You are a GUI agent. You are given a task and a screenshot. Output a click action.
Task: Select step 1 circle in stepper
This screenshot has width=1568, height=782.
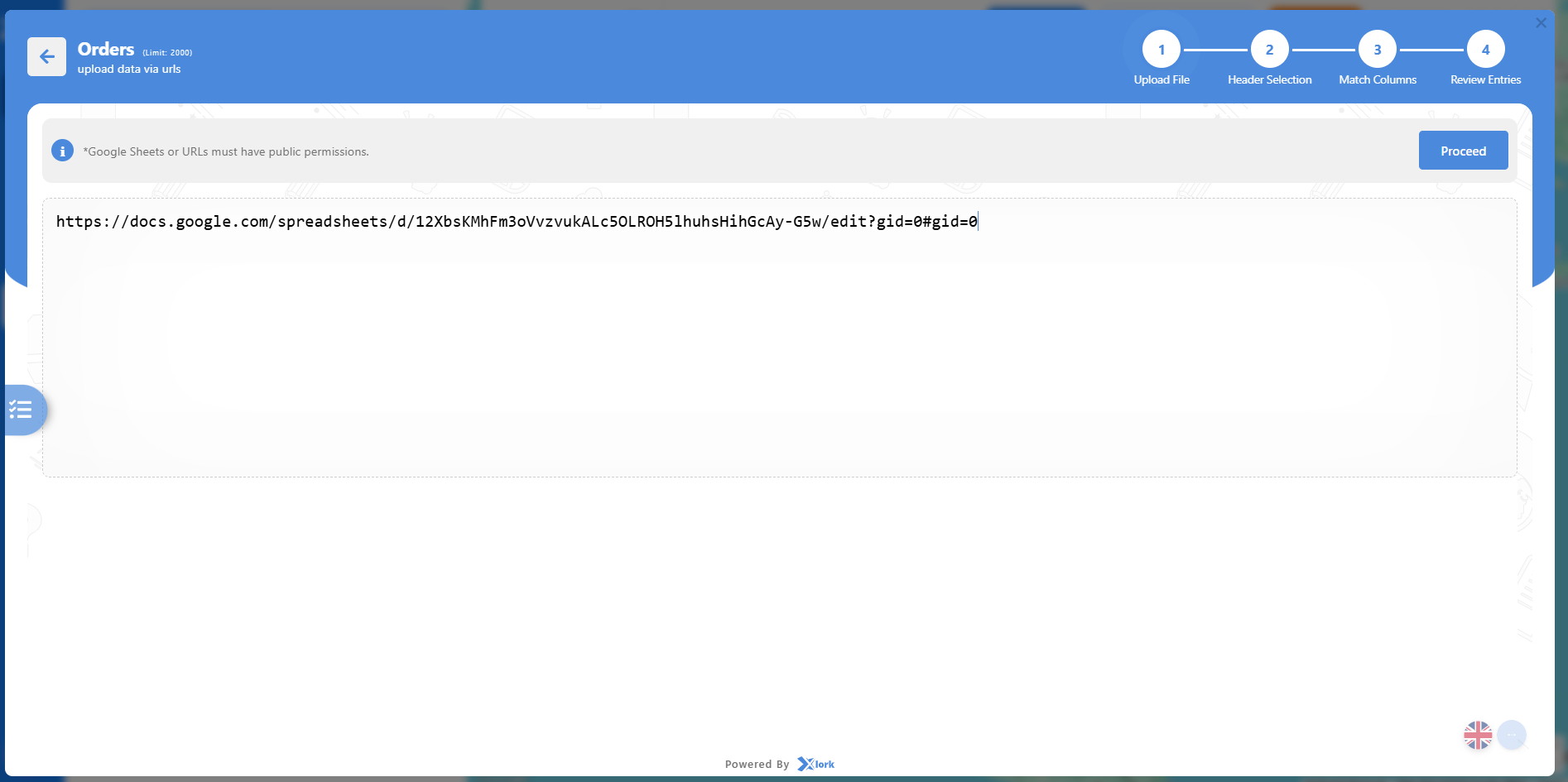(1161, 50)
